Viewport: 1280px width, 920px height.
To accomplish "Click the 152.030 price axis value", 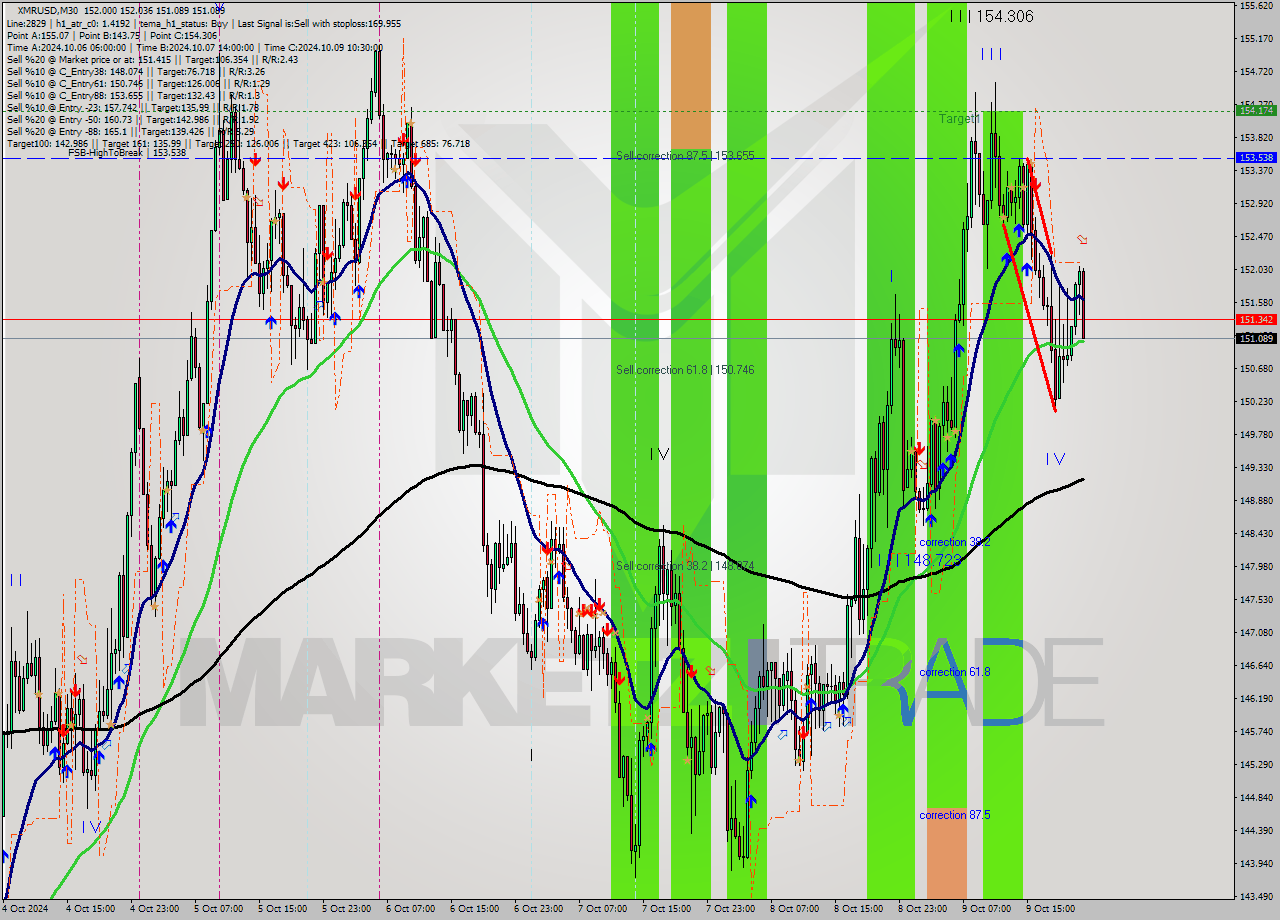I will point(1256,270).
